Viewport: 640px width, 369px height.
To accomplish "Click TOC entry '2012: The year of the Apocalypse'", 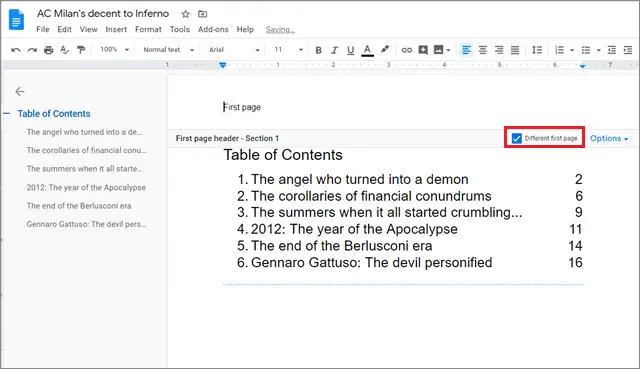I will coord(354,229).
